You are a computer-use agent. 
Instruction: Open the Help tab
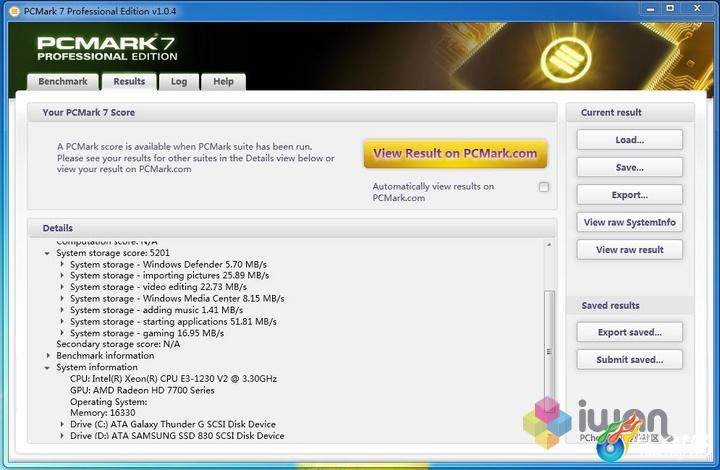[223, 82]
